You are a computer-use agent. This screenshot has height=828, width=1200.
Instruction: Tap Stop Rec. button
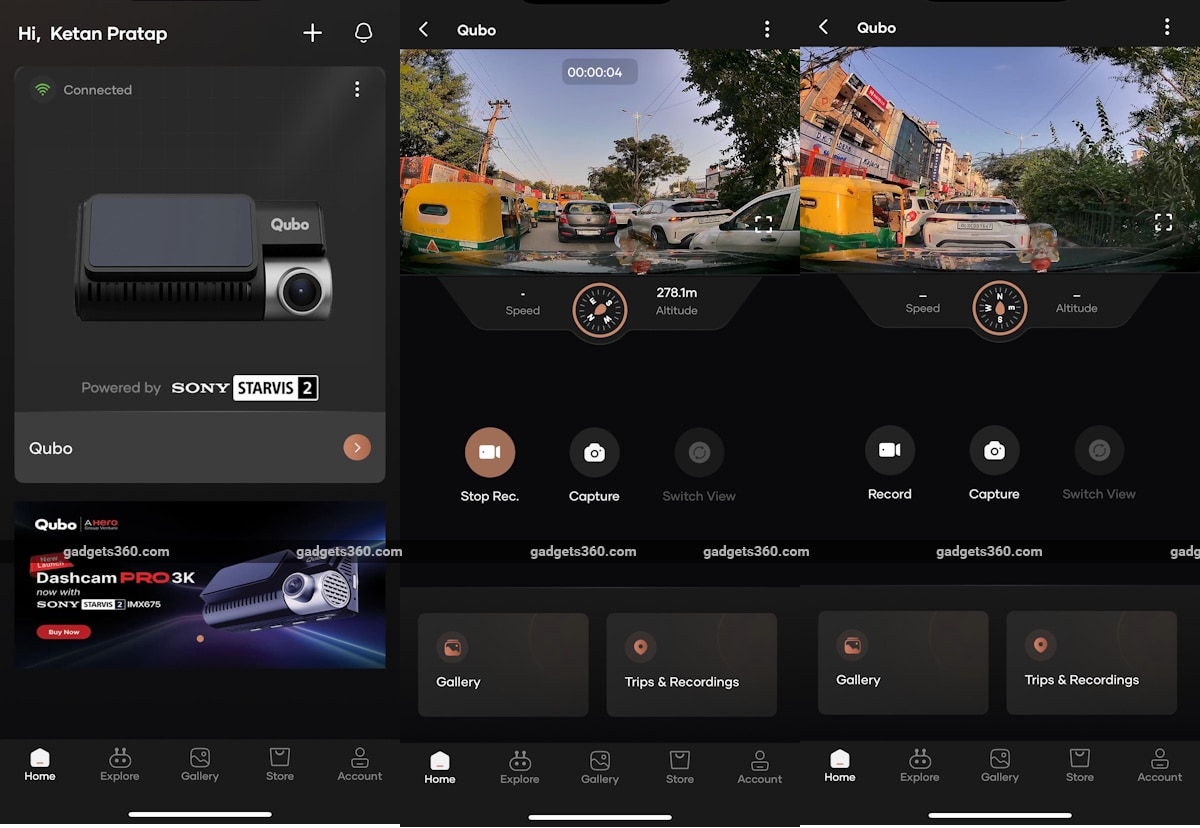coord(490,465)
